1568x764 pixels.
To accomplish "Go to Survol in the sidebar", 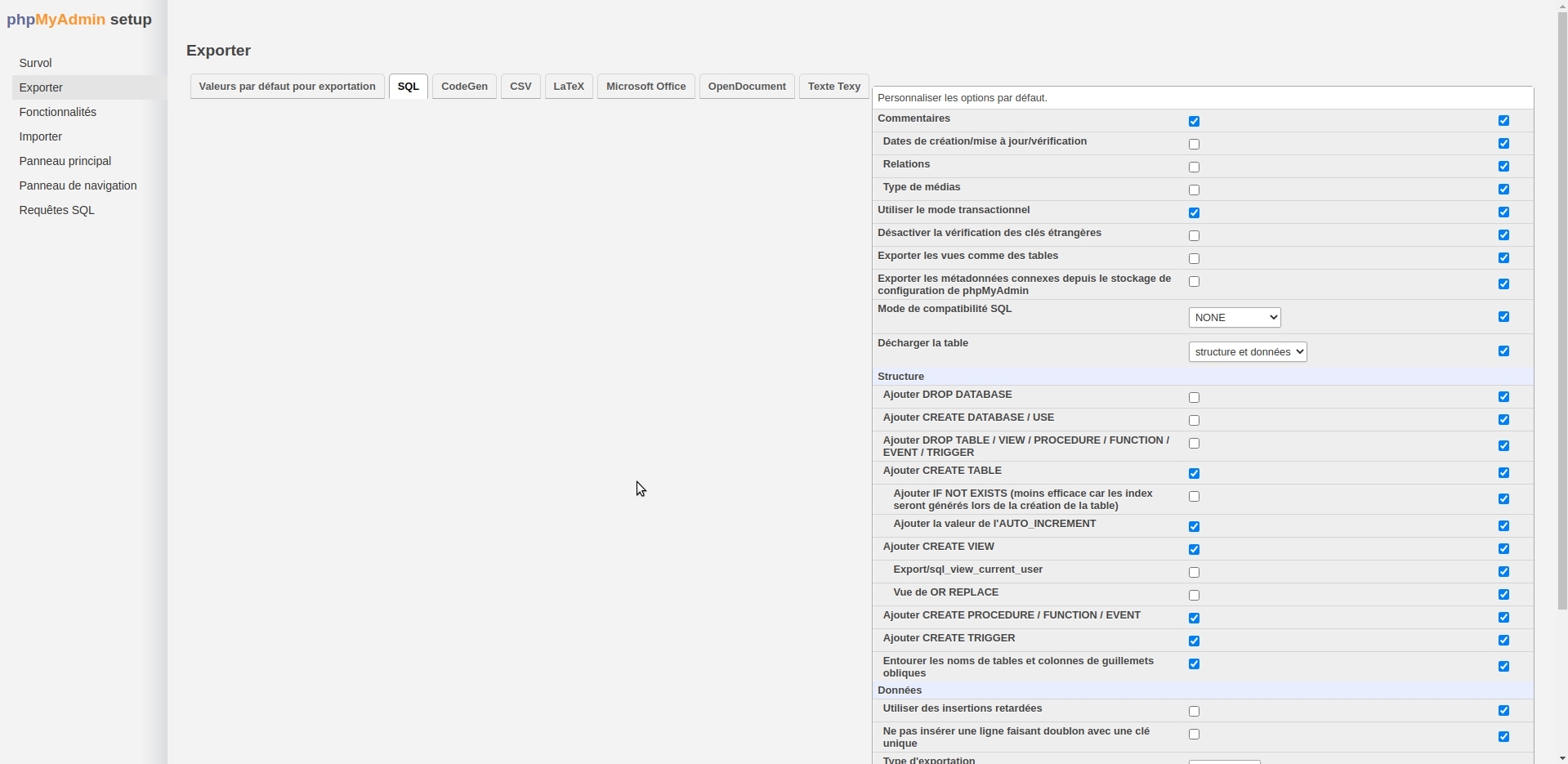I will point(35,63).
